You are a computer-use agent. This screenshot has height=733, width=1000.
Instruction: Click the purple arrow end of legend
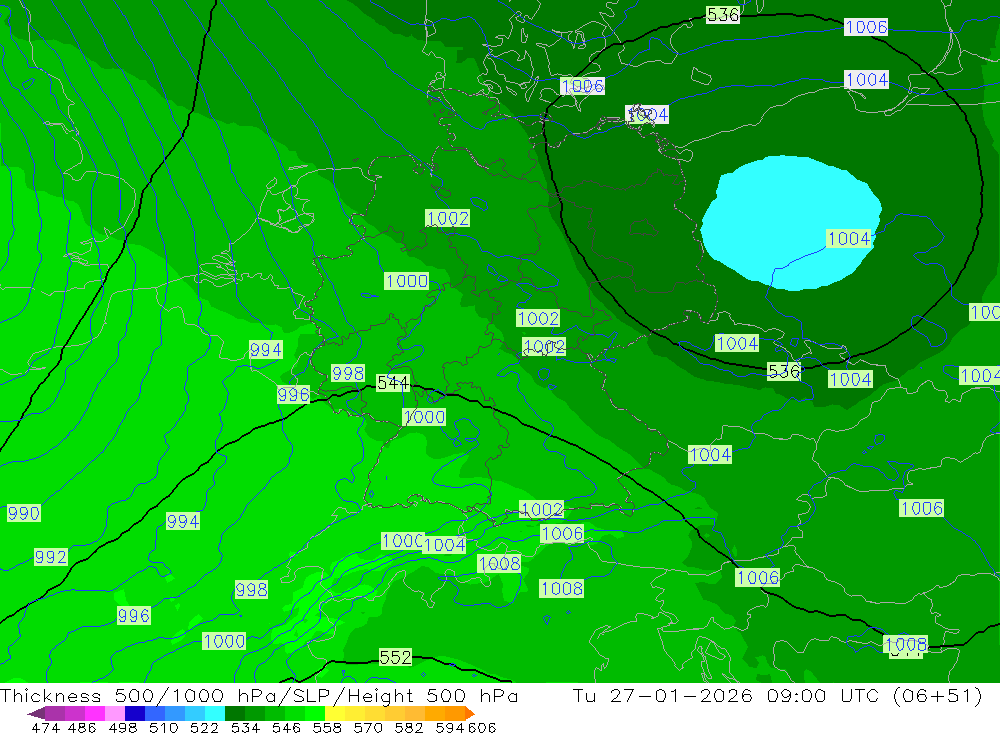point(36,713)
